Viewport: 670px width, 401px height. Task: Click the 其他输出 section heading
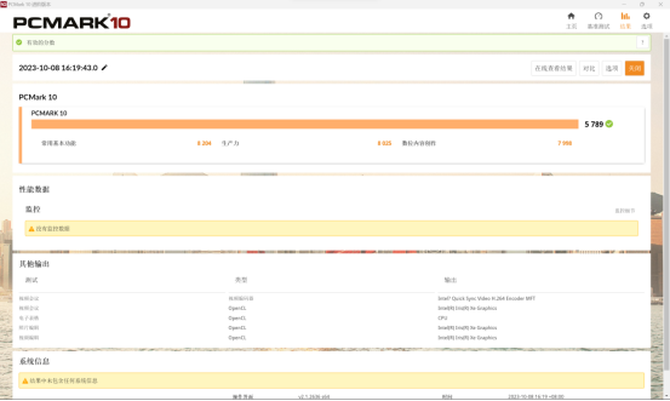34,264
